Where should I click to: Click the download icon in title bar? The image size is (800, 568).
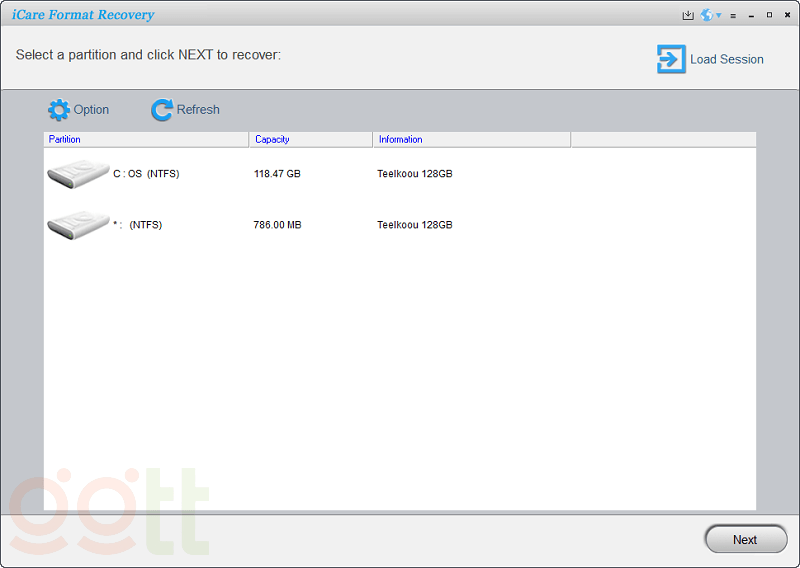pos(688,15)
